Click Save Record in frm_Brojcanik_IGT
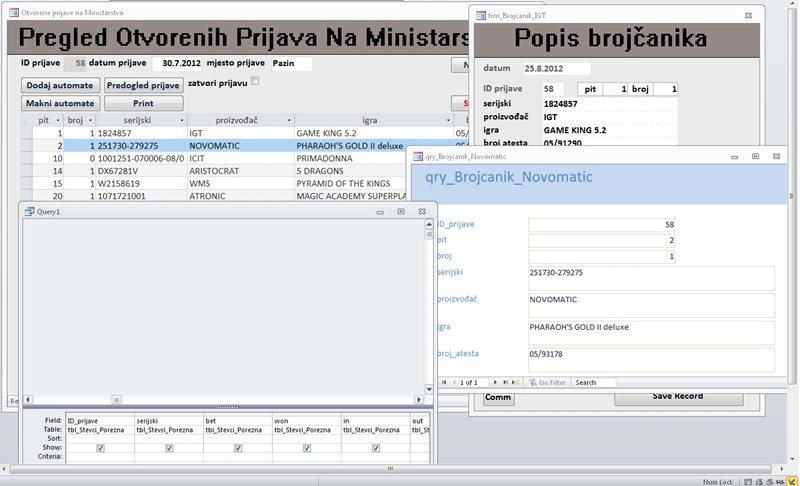The height and width of the screenshot is (486, 800). [x=678, y=397]
